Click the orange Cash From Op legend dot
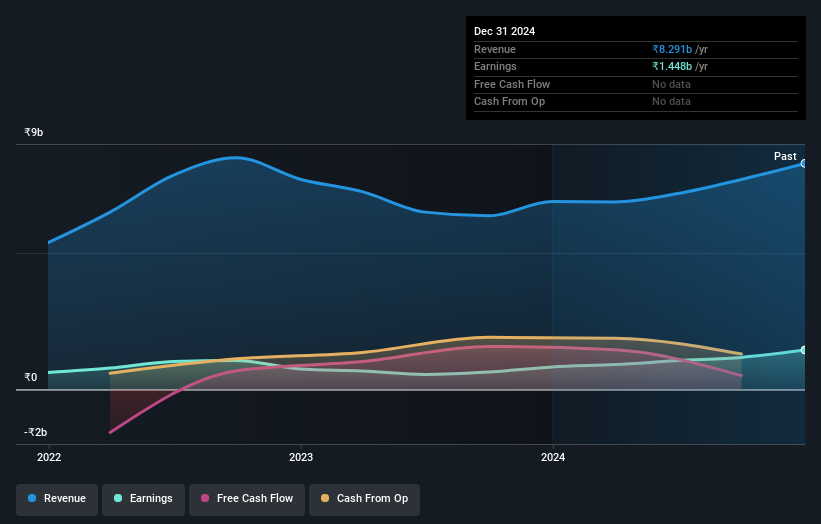This screenshot has height=524, width=821. (x=325, y=498)
